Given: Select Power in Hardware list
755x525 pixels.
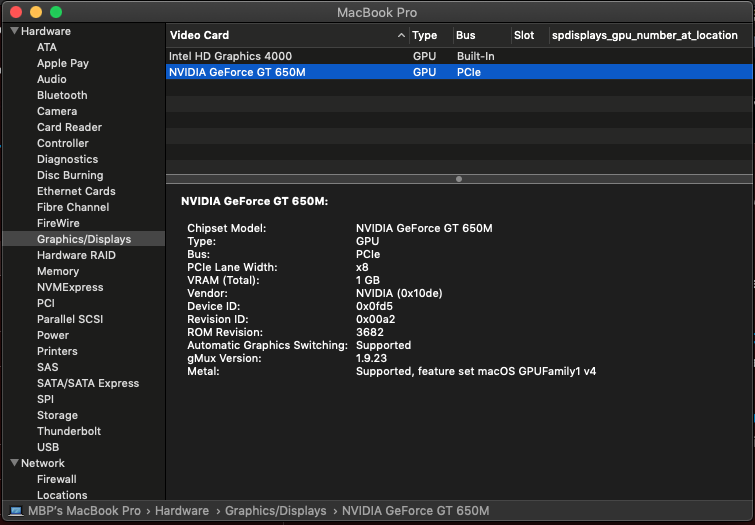Looking at the screenshot, I should tap(52, 335).
